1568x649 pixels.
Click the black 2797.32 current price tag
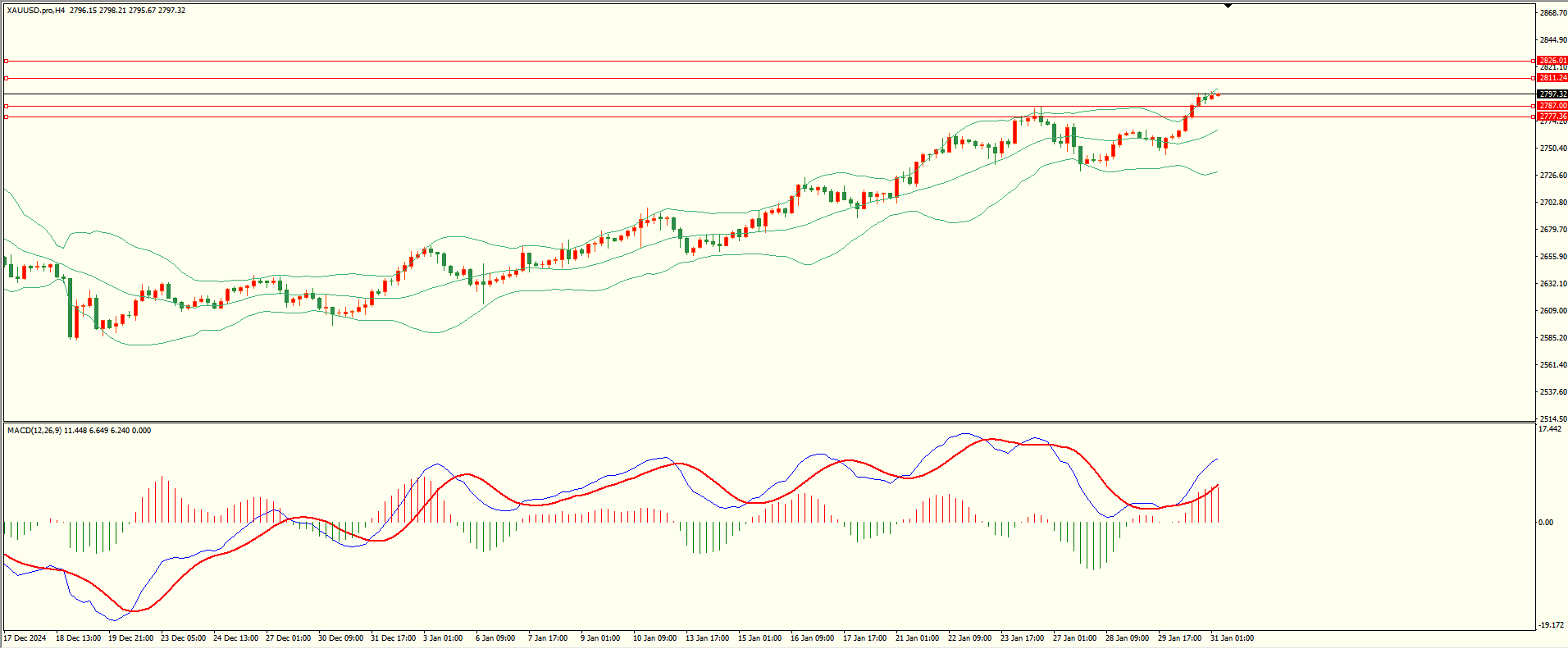pos(1552,94)
